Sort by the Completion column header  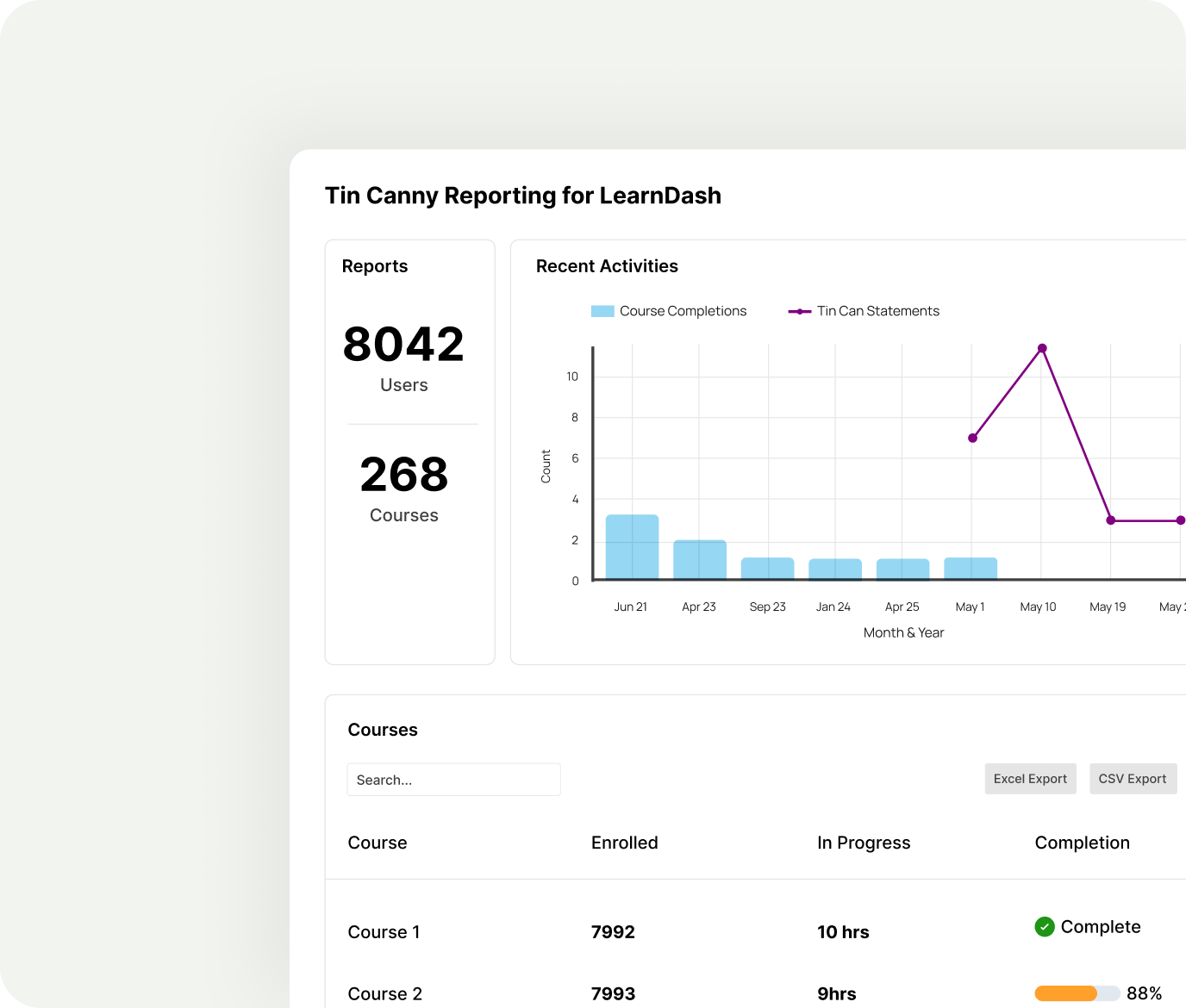tap(1082, 843)
